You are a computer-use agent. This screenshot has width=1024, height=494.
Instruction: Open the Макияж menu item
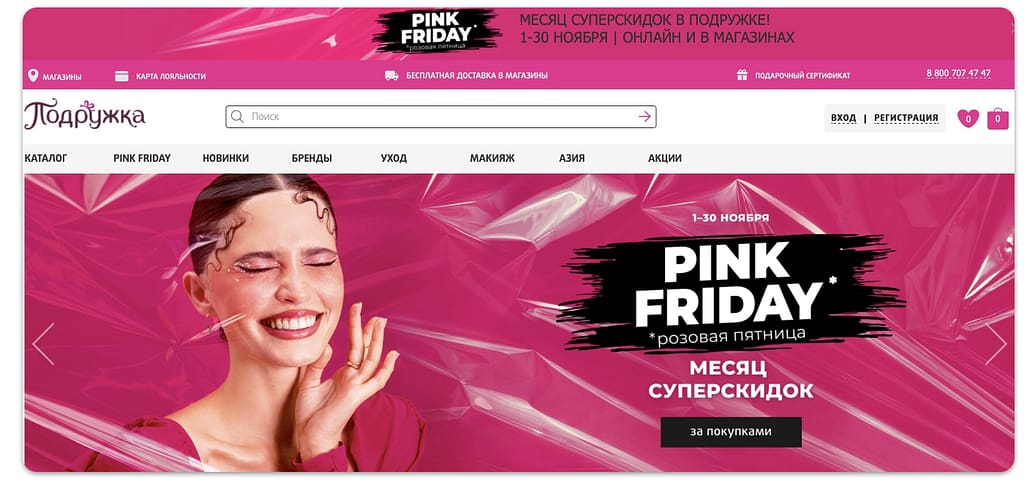pos(492,158)
